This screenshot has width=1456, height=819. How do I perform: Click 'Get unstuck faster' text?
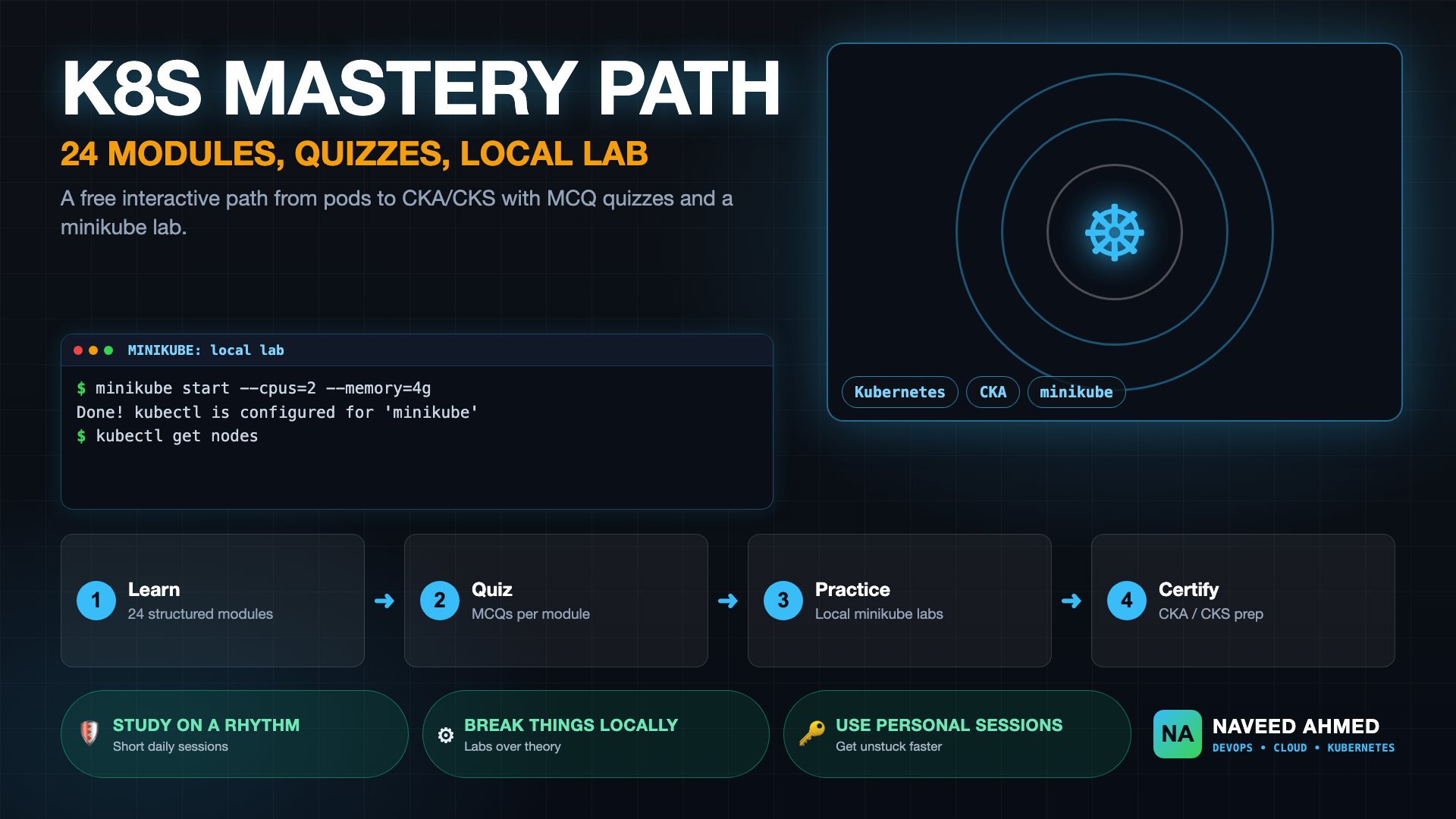(x=889, y=746)
